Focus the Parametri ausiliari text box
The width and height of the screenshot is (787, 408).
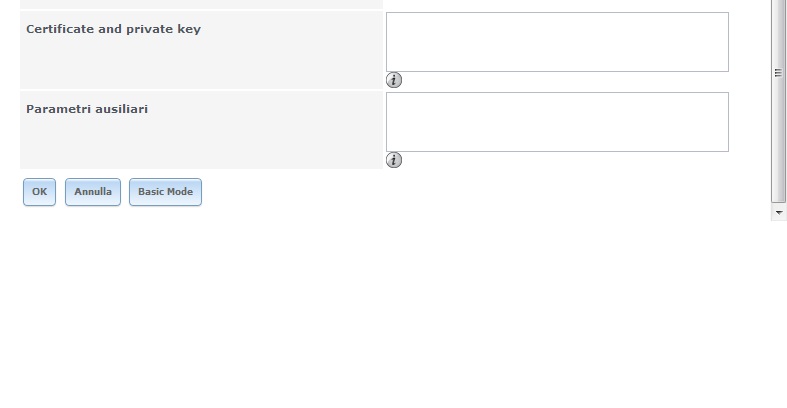pyautogui.click(x=557, y=122)
